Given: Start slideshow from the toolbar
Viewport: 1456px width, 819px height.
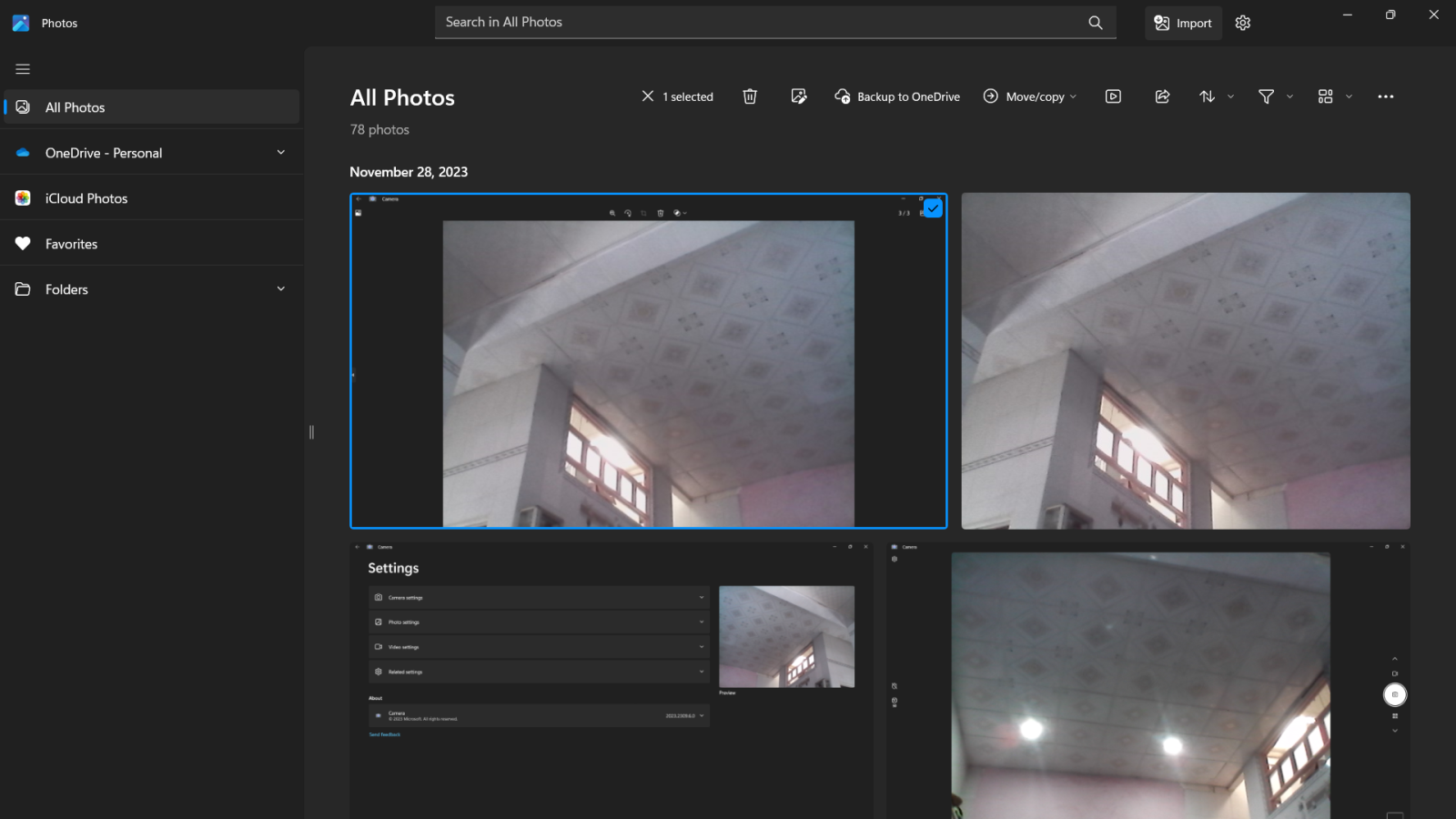Looking at the screenshot, I should pos(1113,96).
